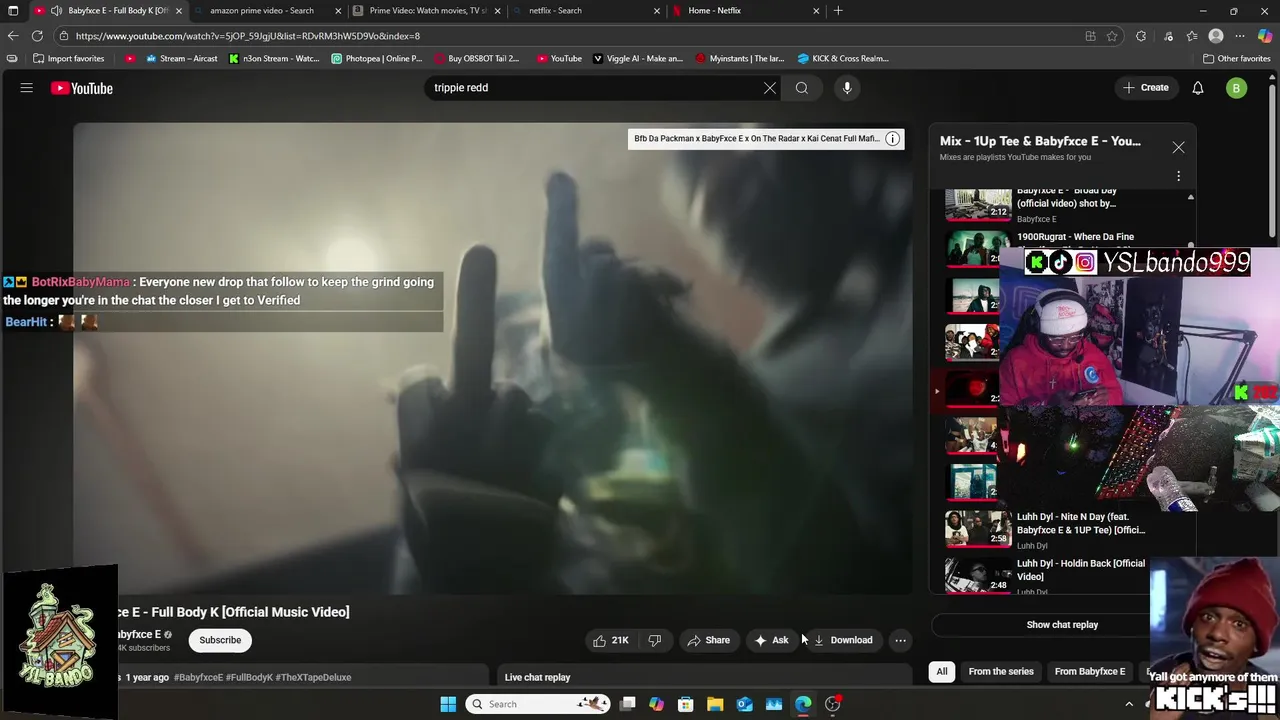Image resolution: width=1280 pixels, height=720 pixels.
Task: Open File Explorer from the taskbar
Action: 715,704
